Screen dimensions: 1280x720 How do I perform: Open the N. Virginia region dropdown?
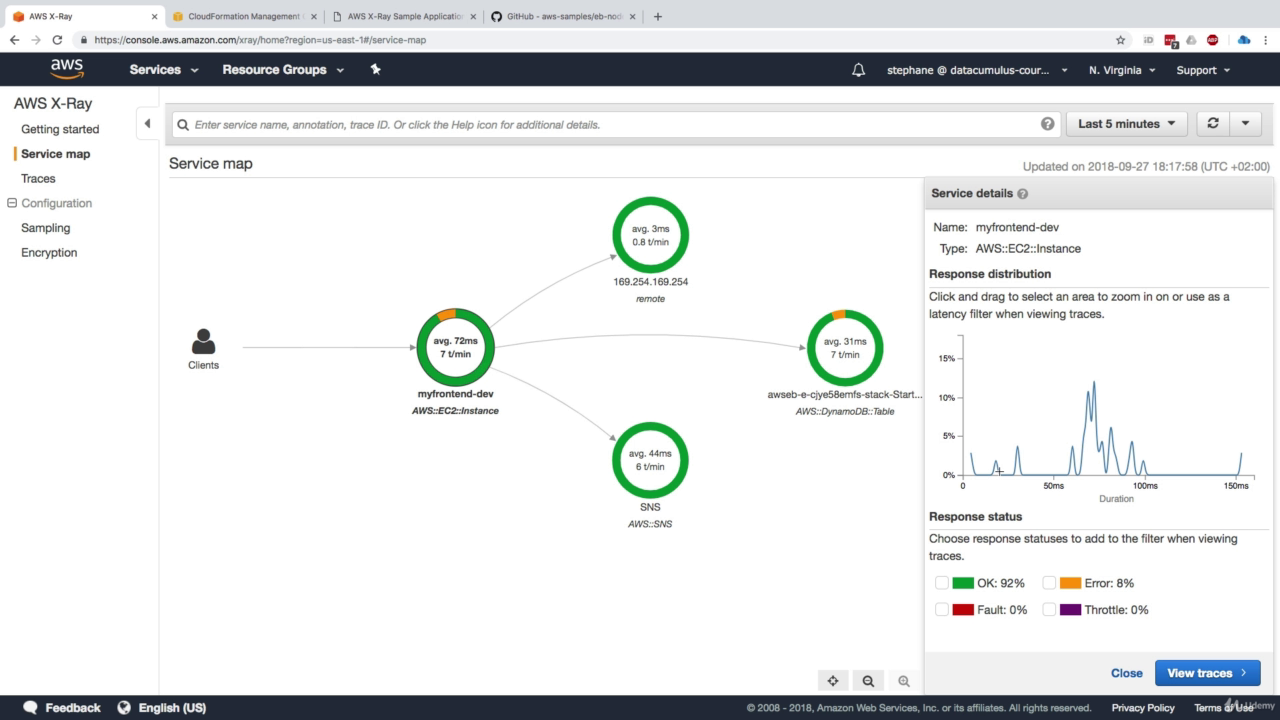click(x=1122, y=70)
